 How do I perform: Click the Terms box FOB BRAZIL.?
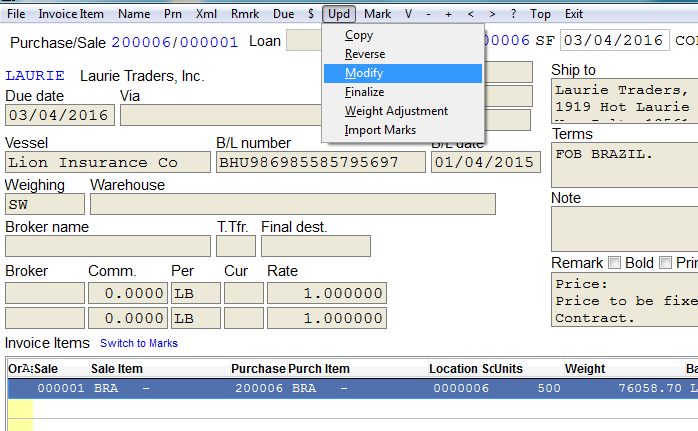click(x=625, y=165)
